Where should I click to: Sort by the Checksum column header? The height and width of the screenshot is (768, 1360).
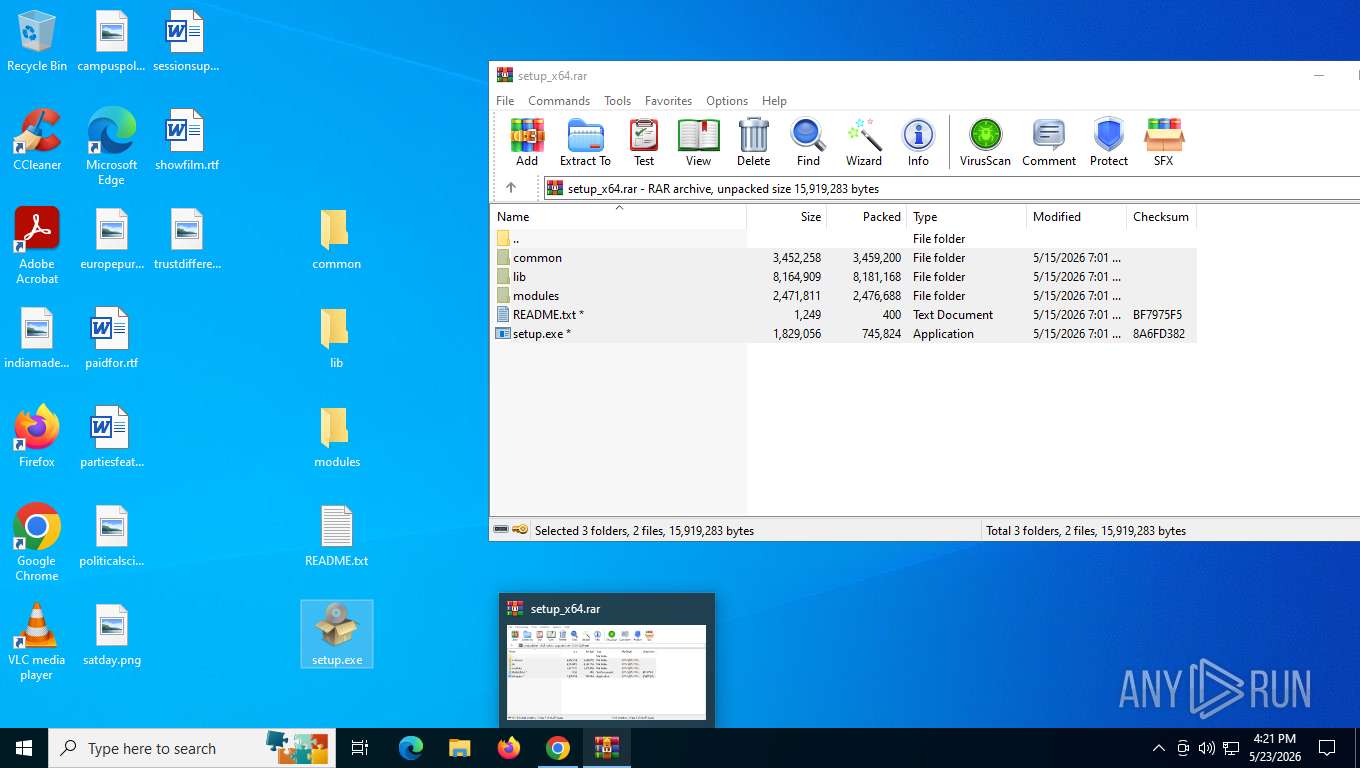(1161, 217)
